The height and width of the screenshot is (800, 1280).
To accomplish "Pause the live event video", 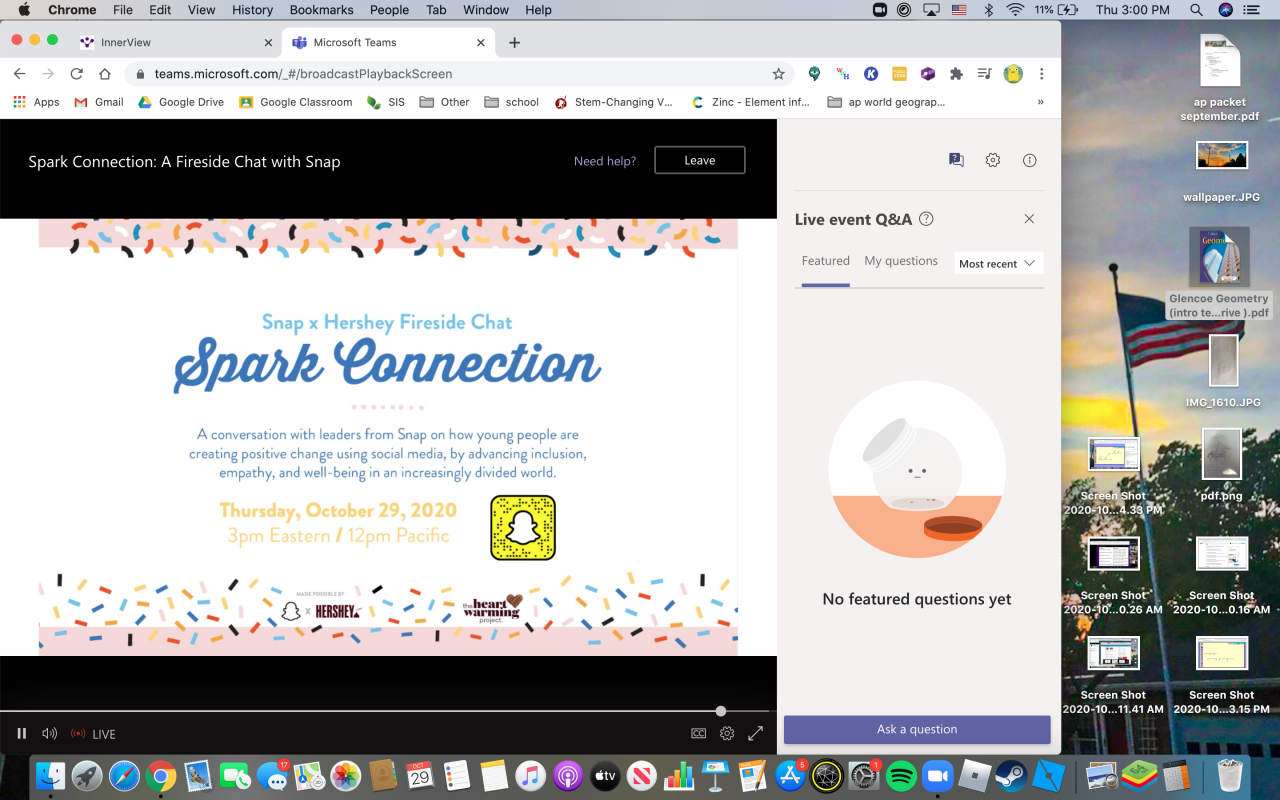I will tap(22, 733).
